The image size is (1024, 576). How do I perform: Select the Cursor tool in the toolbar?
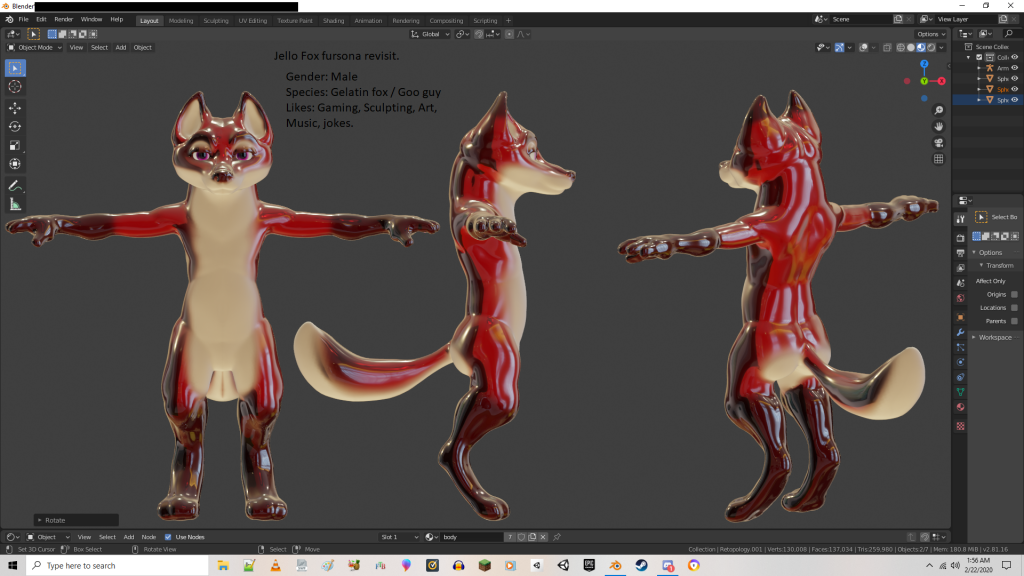point(15,87)
